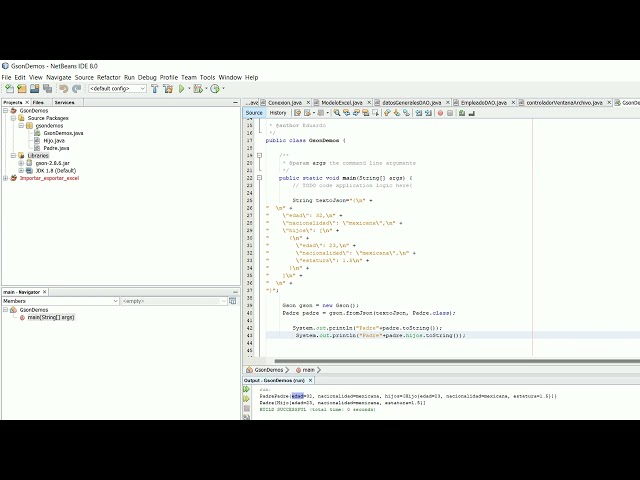Expand the Importar_exportar_excel project
The height and width of the screenshot is (480, 640).
coord(5,178)
